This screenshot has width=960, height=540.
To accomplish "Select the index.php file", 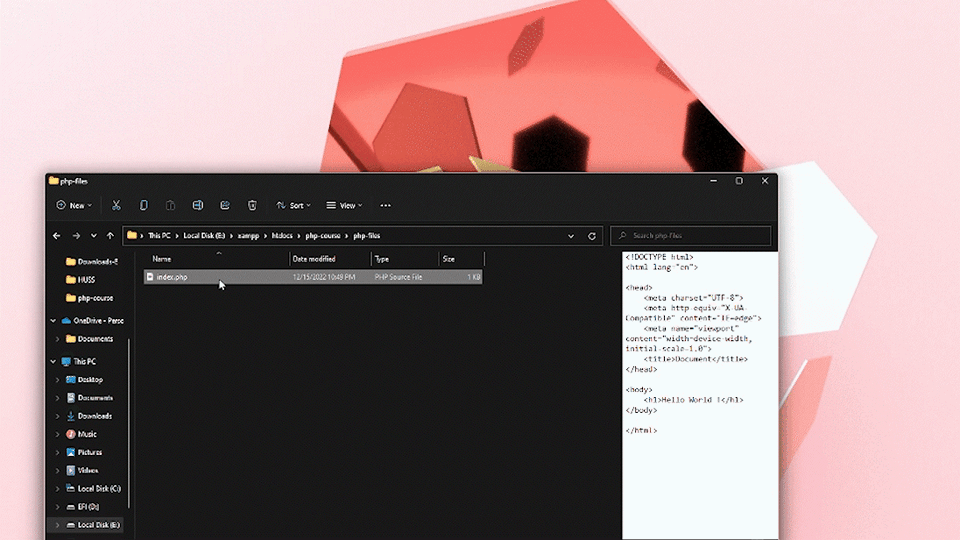I will [x=172, y=277].
